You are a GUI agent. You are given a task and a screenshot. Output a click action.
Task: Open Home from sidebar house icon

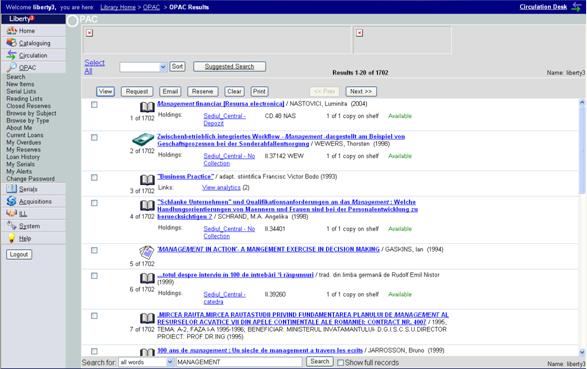coord(12,31)
